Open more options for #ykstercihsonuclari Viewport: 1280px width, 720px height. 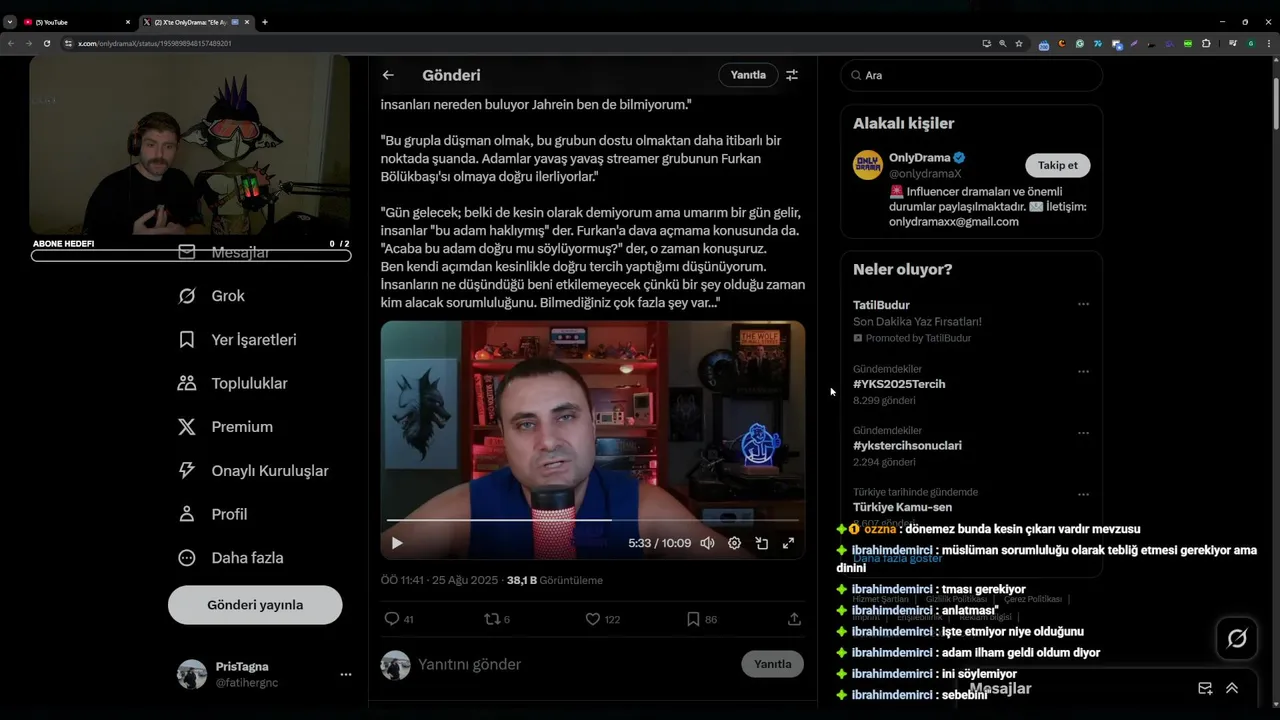coord(1083,433)
